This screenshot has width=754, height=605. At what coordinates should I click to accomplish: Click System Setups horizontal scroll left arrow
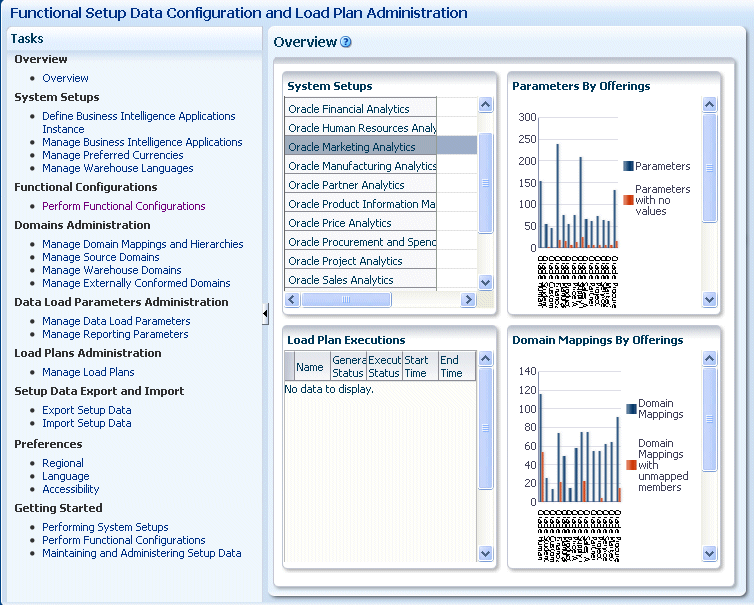point(292,300)
